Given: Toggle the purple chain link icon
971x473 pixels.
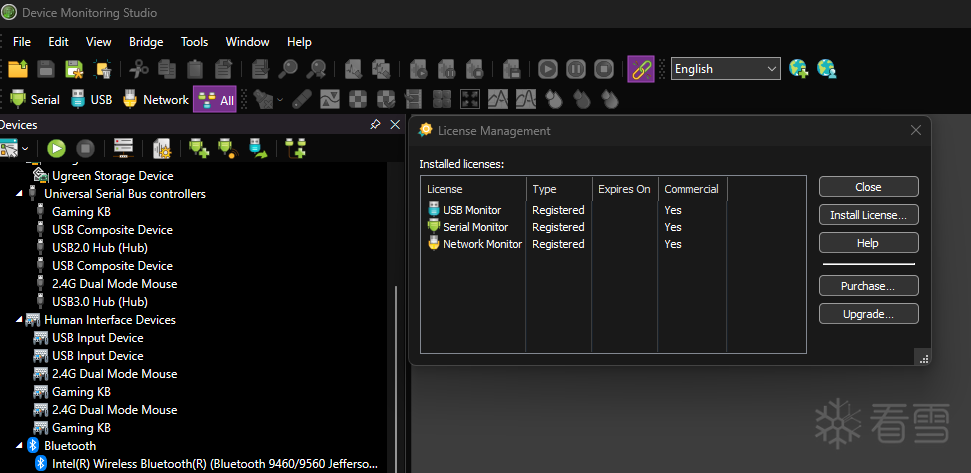Looking at the screenshot, I should pyautogui.click(x=641, y=69).
